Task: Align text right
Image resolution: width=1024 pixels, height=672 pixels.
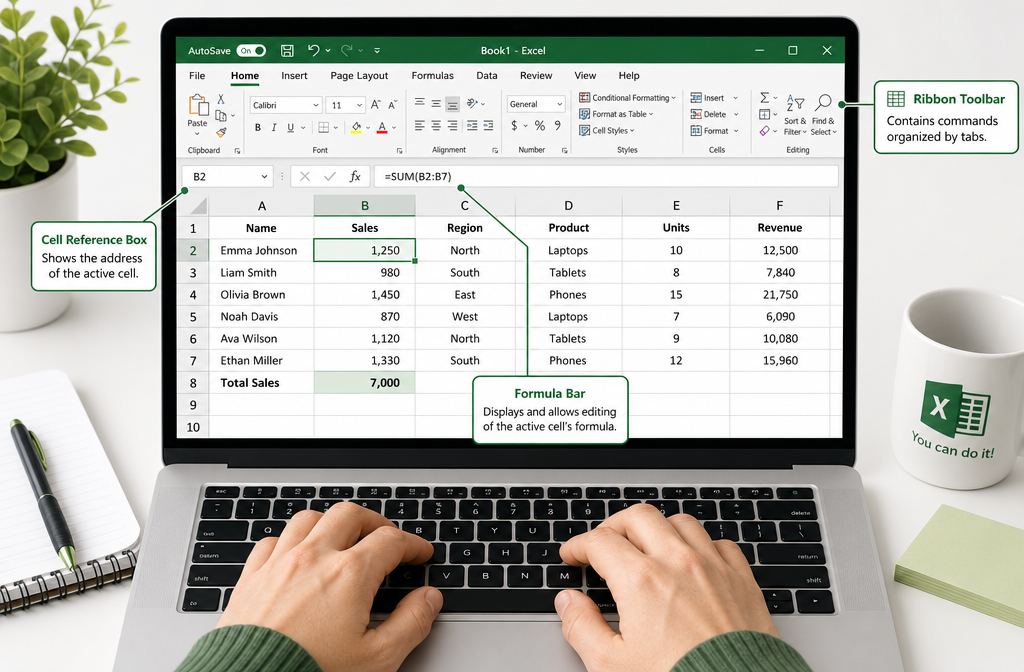Action: click(x=453, y=125)
